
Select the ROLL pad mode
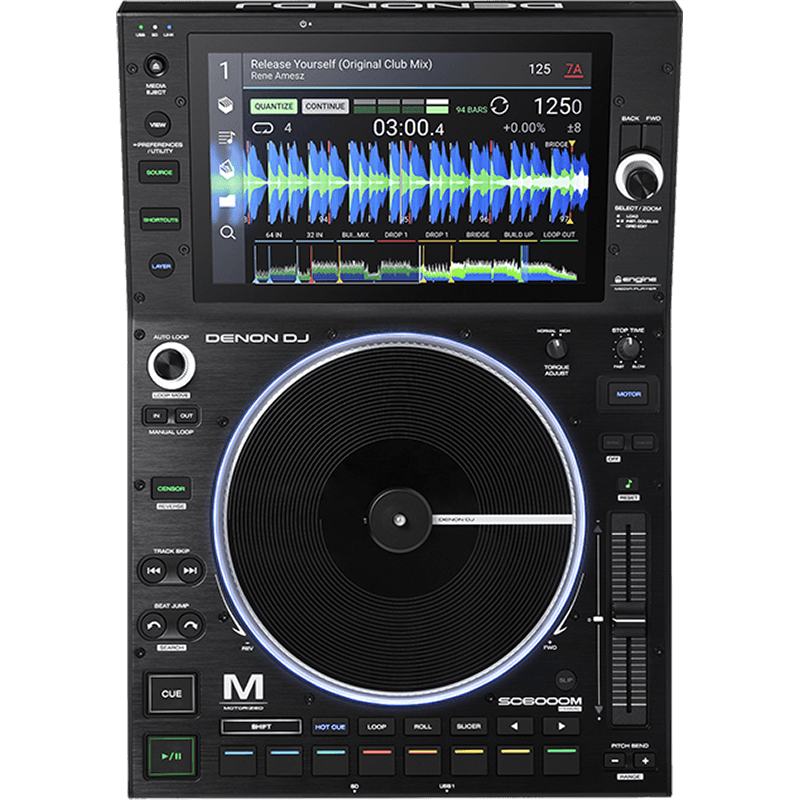[422, 727]
